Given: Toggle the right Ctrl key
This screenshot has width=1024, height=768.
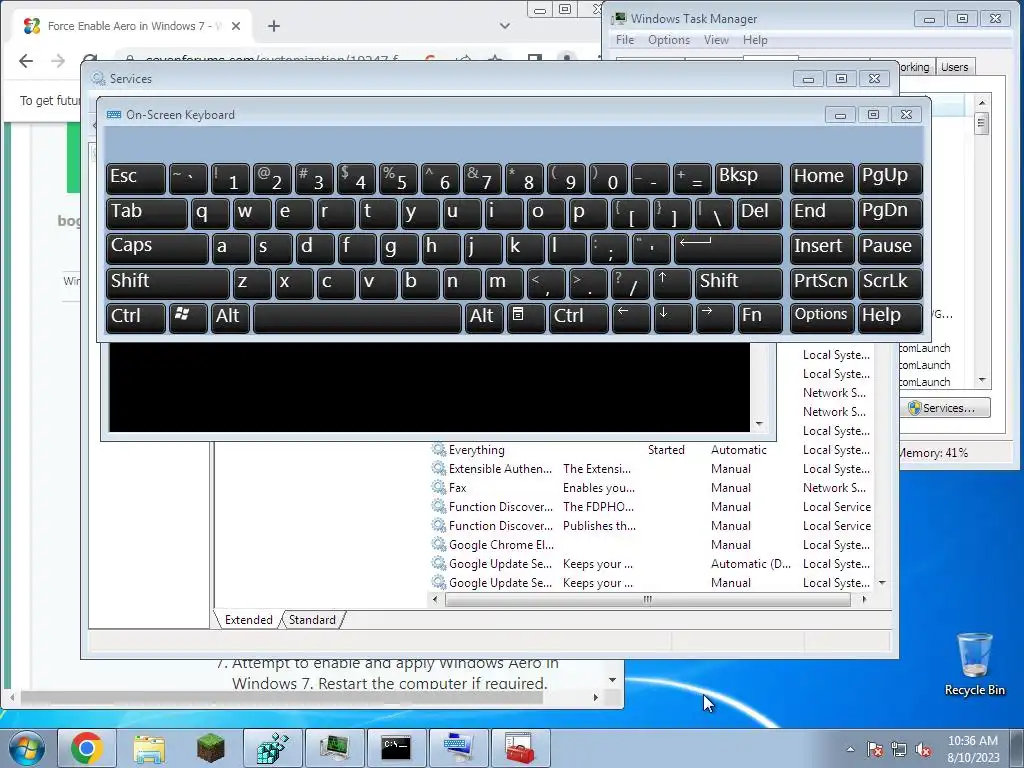Looking at the screenshot, I should point(579,318).
